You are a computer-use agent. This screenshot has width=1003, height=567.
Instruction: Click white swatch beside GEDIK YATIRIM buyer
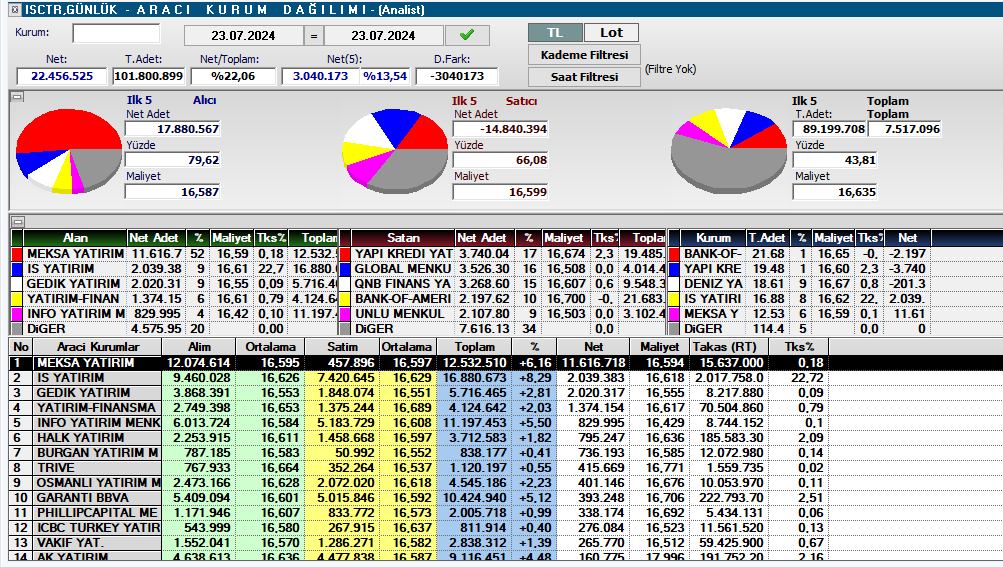point(17,284)
